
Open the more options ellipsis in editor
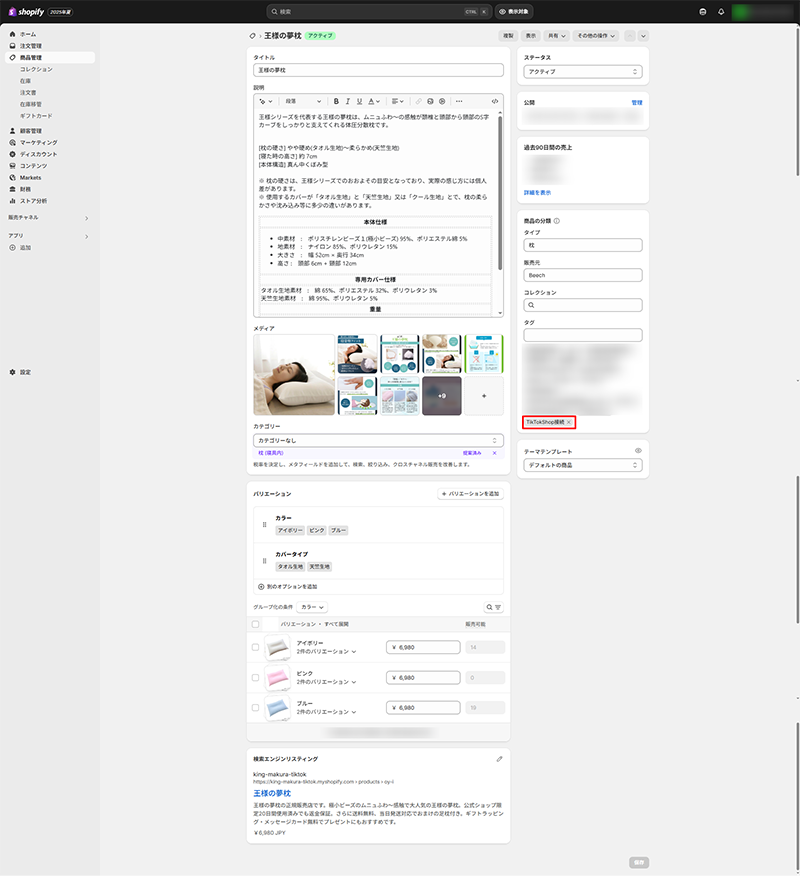tap(459, 101)
